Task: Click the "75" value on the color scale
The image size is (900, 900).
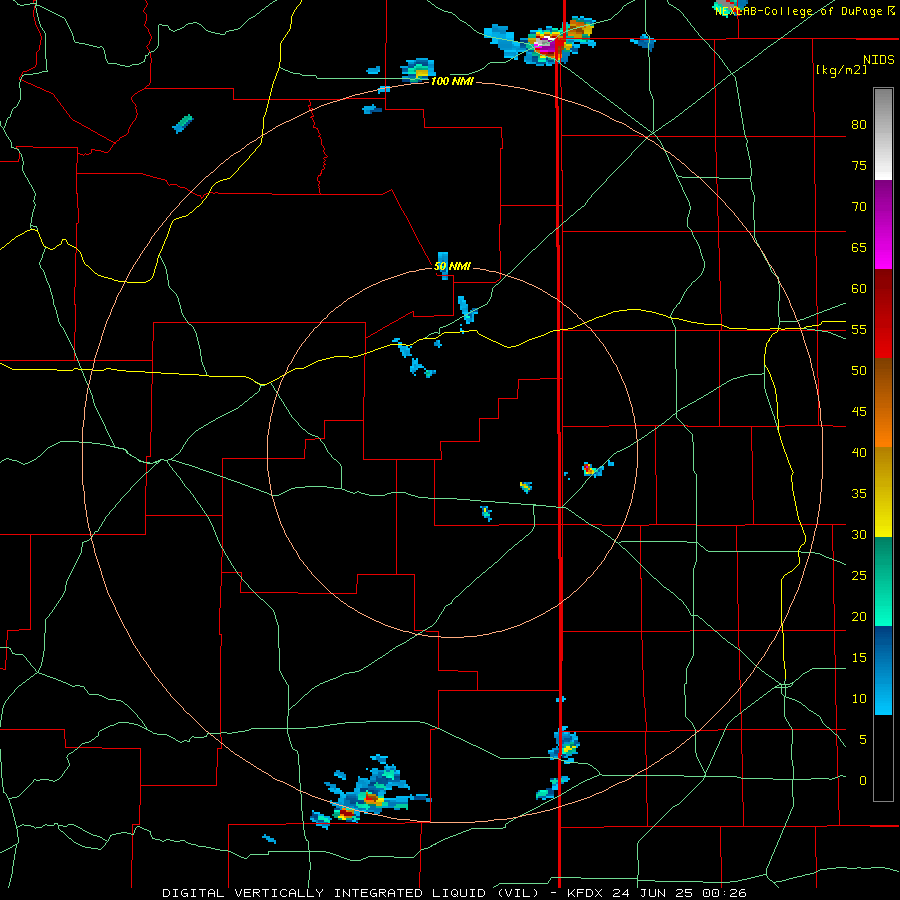Action: (859, 165)
